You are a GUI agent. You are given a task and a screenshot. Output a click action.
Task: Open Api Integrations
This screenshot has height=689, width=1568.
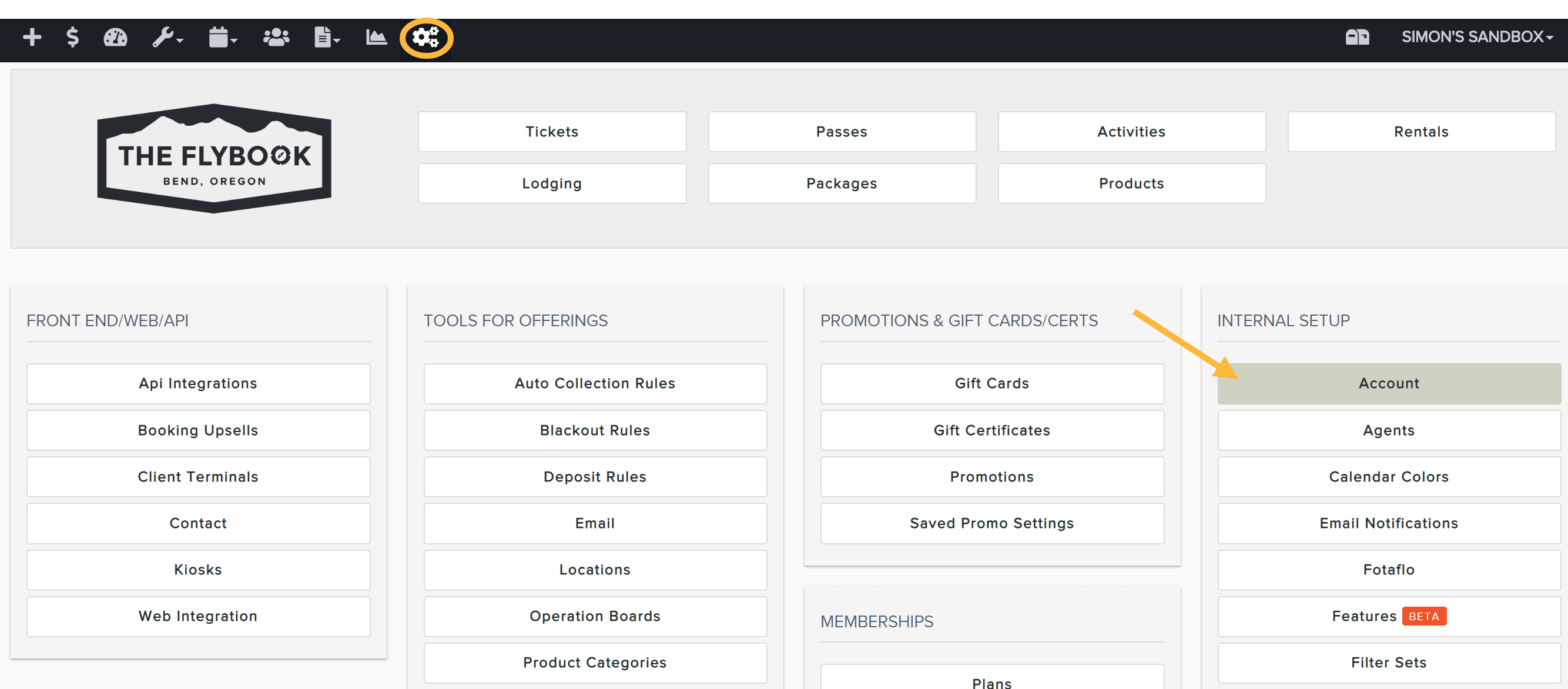(198, 383)
